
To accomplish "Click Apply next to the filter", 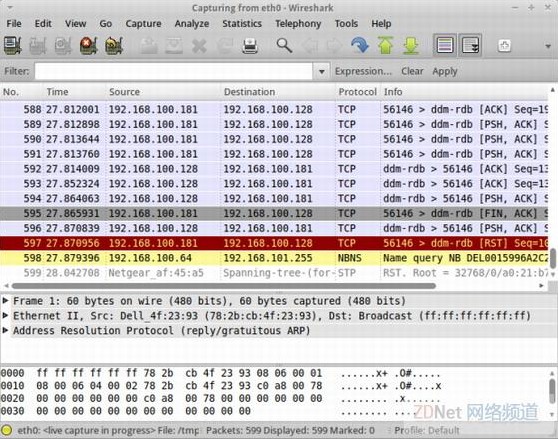I will 445,71.
